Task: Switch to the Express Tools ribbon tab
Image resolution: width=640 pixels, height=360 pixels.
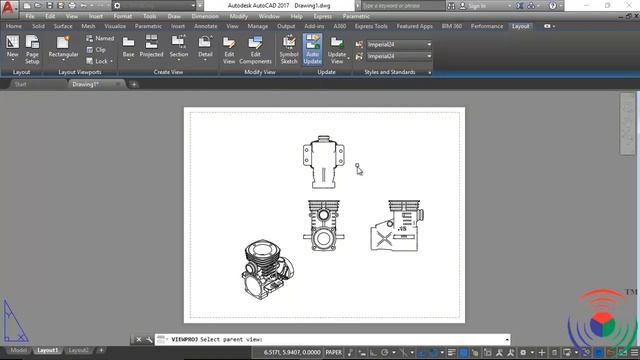Action: pyautogui.click(x=371, y=26)
